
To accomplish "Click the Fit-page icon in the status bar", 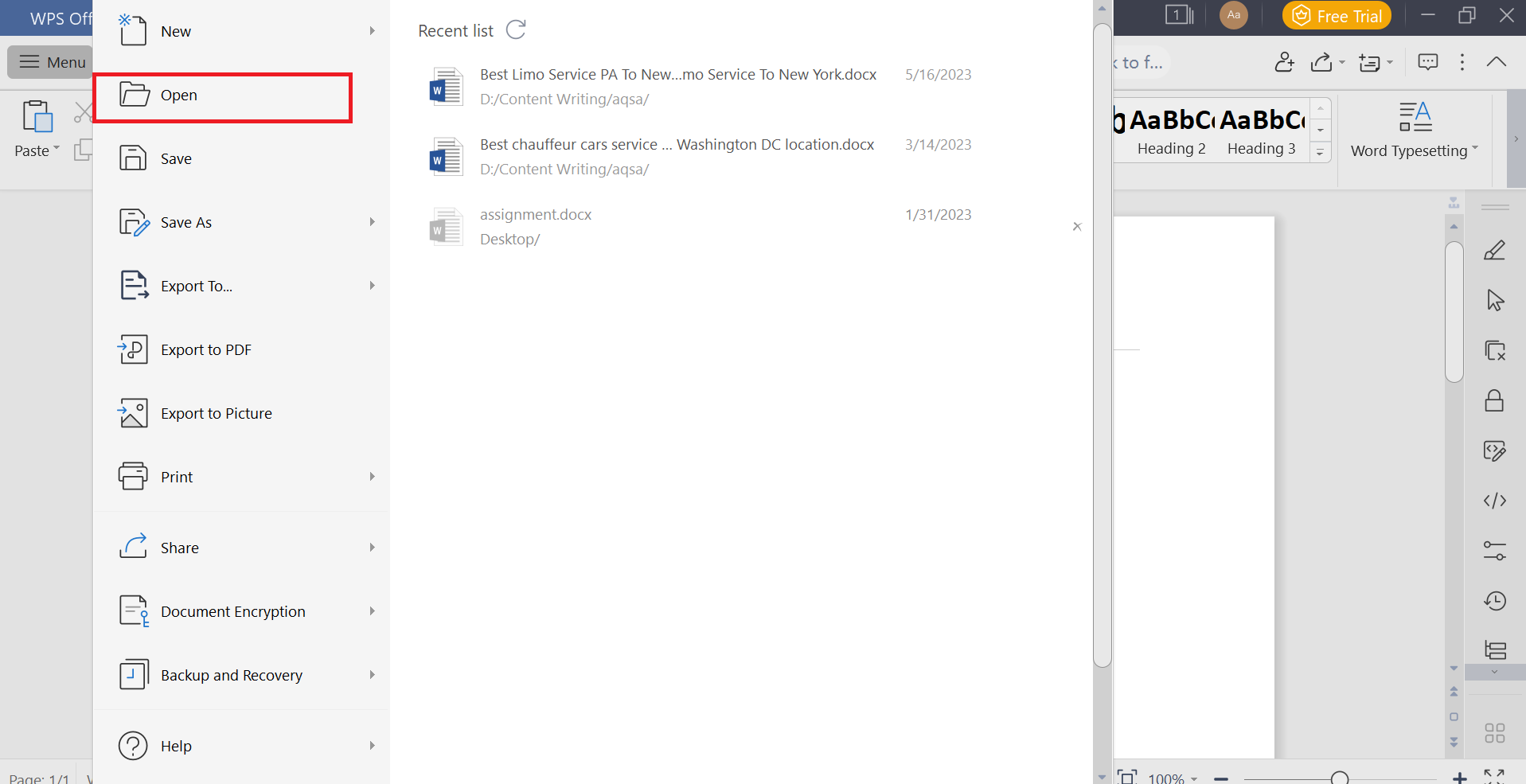I will click(x=1129, y=777).
